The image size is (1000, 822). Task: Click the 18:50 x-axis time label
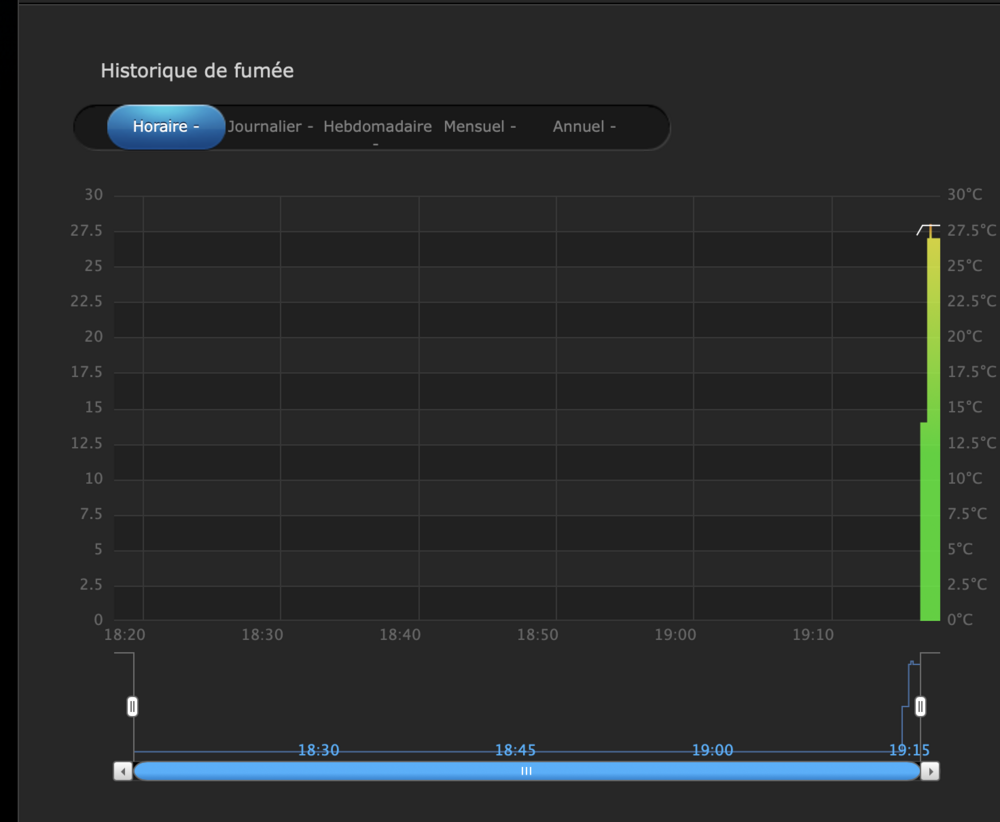537,635
